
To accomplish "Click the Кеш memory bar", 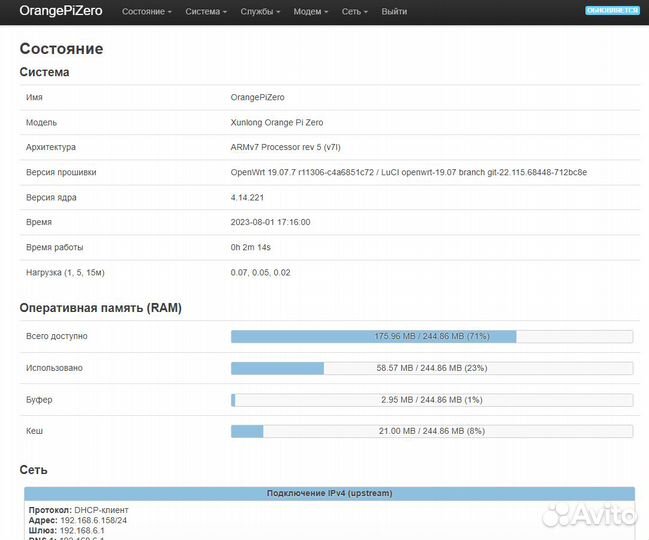I will coord(432,431).
